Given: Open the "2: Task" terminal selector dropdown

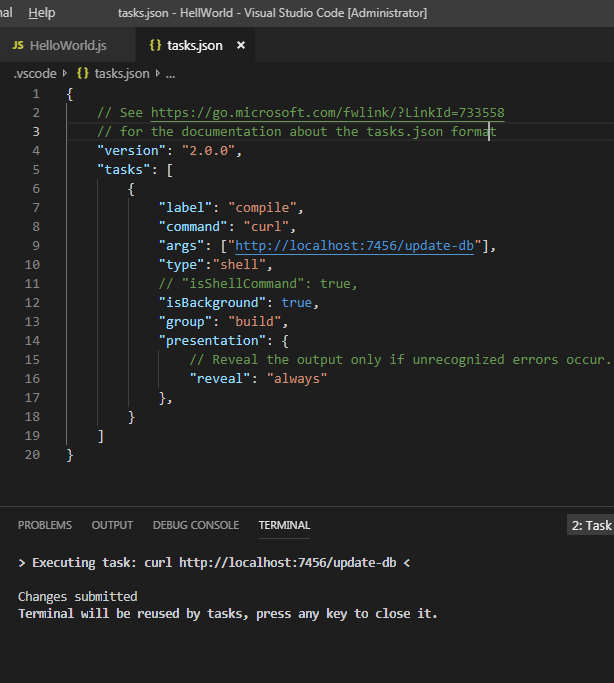Looking at the screenshot, I should click(590, 525).
